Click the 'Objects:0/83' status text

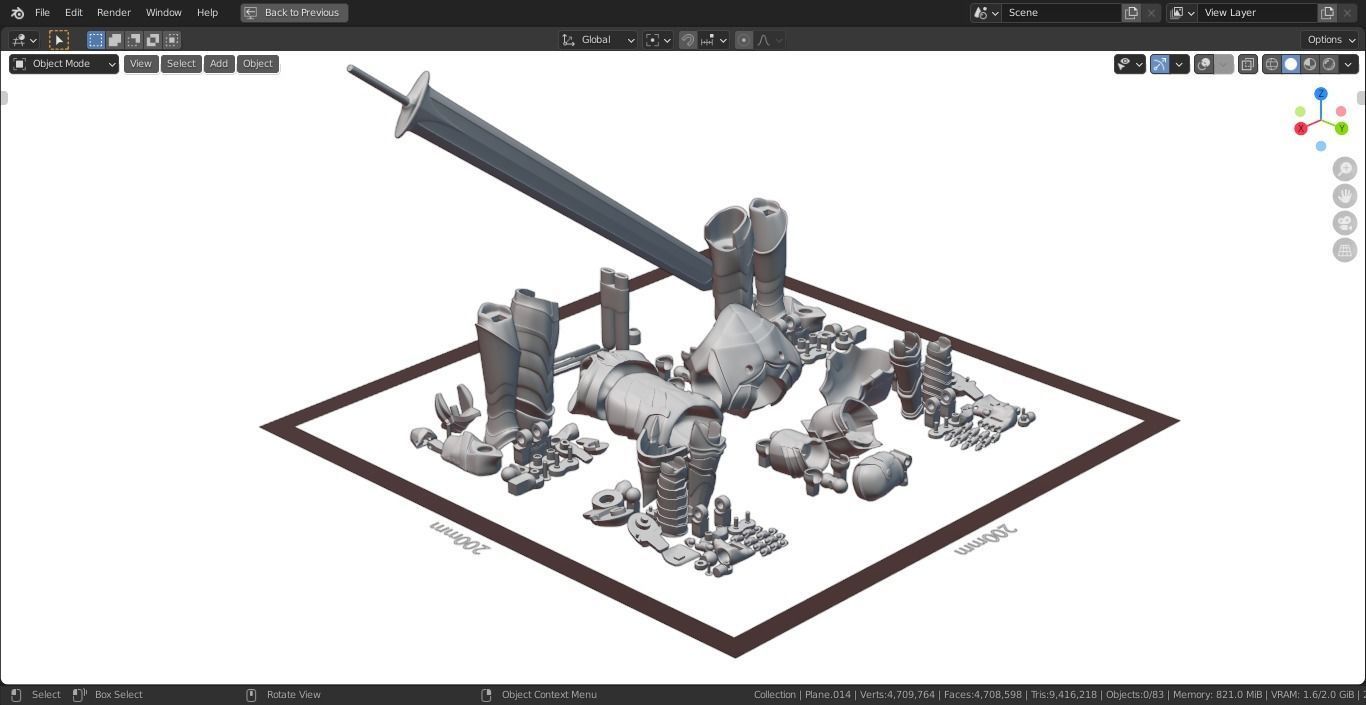tap(1135, 695)
